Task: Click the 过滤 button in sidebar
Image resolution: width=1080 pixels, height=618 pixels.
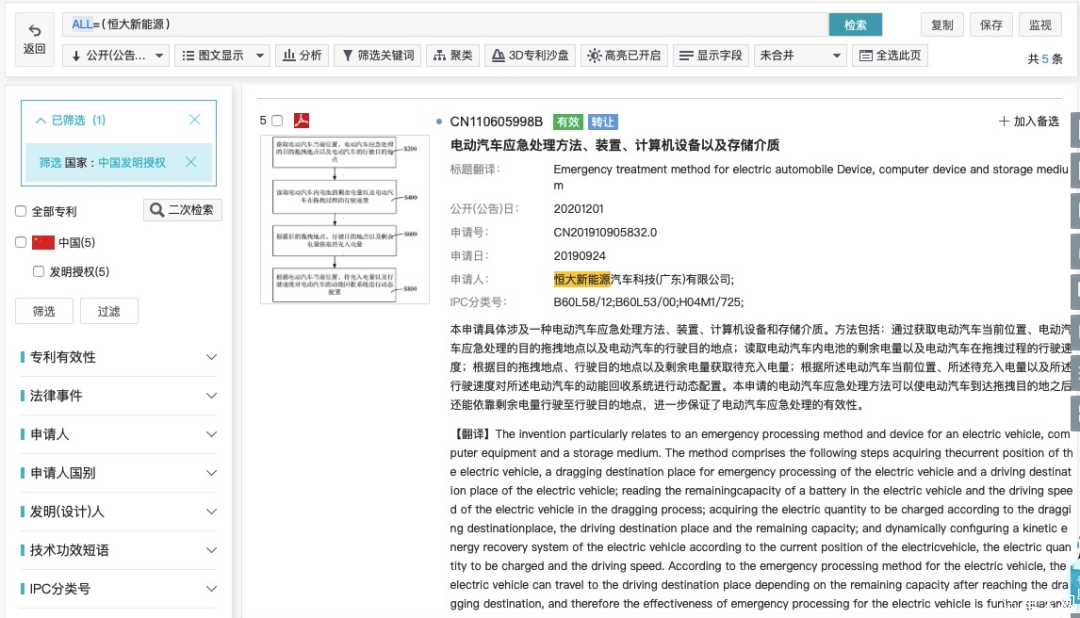Action: tap(109, 311)
